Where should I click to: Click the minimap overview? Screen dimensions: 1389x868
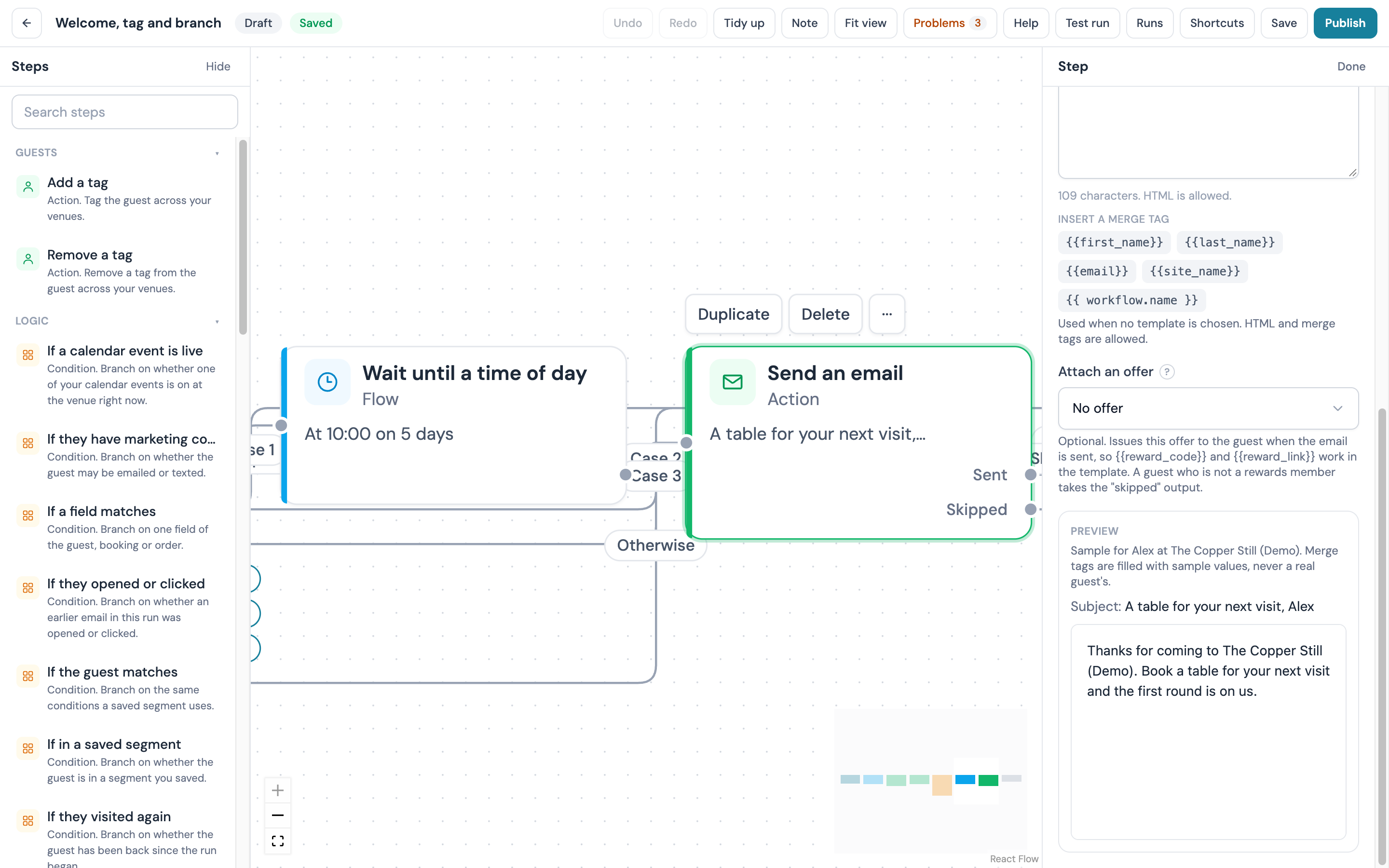tap(930, 781)
